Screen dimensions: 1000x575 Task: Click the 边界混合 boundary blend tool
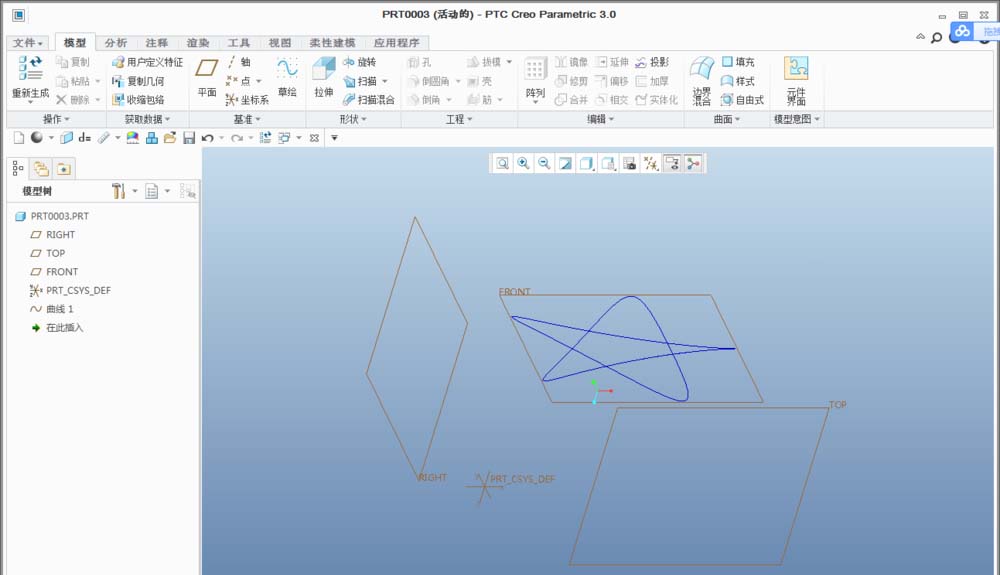(702, 80)
